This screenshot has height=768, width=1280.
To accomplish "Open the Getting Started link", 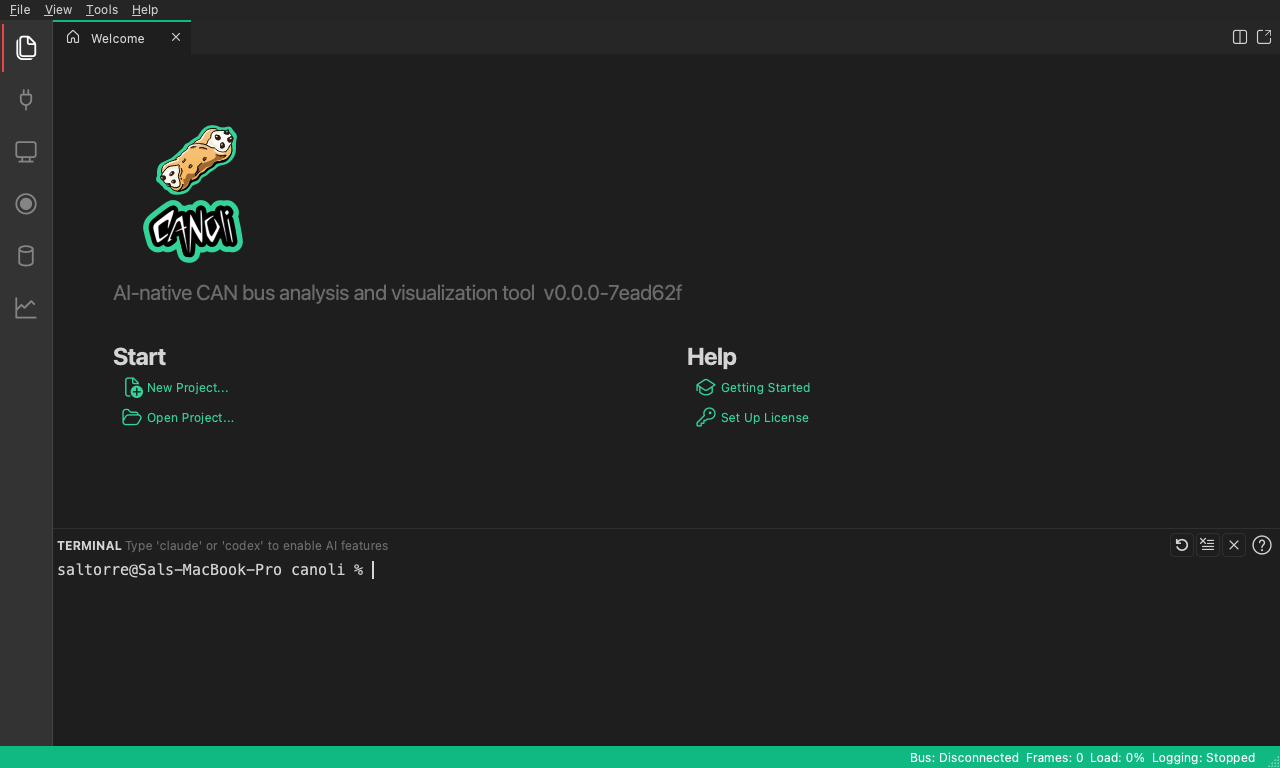I will tap(753, 388).
